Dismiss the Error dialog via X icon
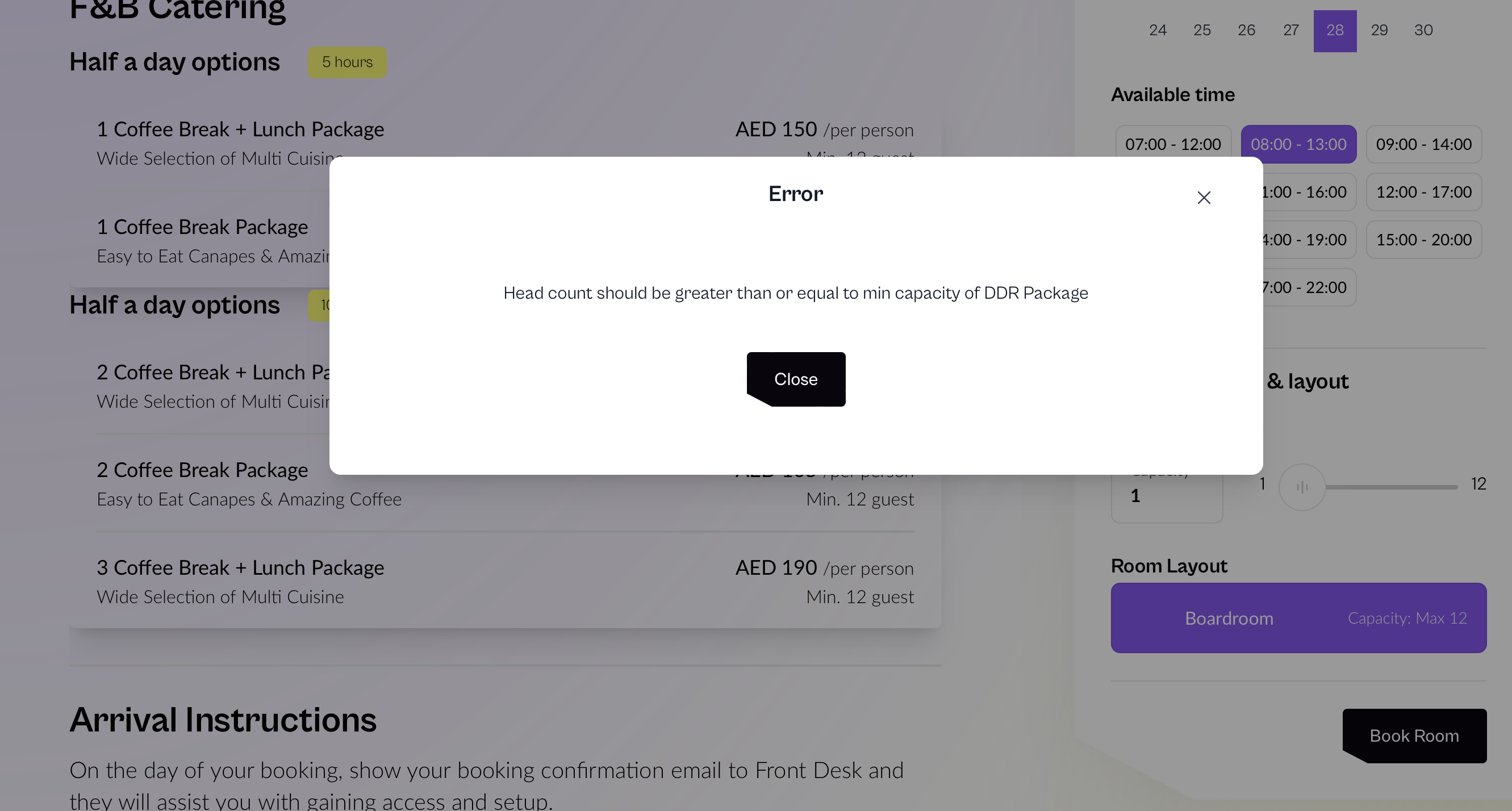 pos(1204,198)
